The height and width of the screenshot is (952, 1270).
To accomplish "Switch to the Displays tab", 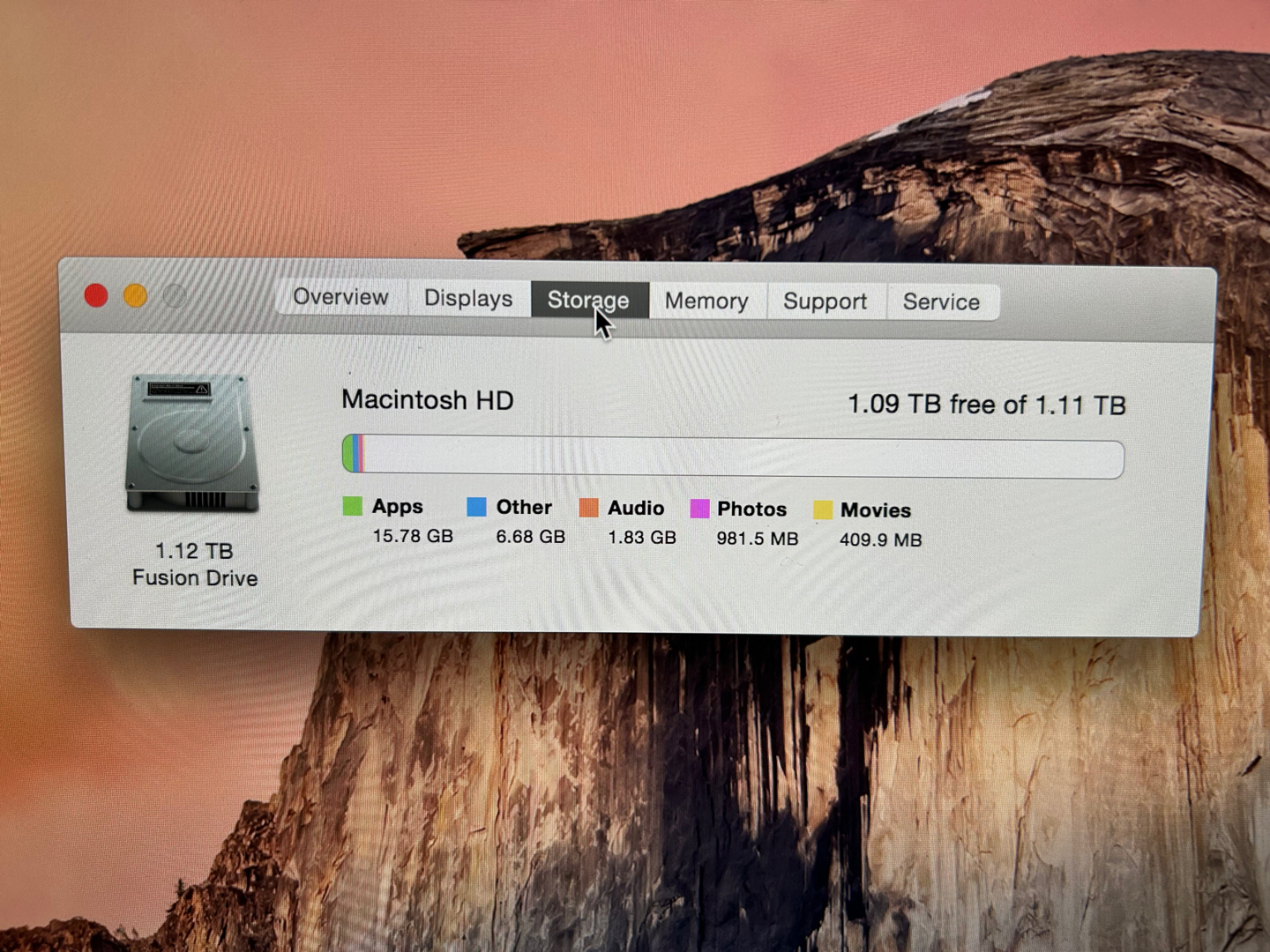I will 467,299.
